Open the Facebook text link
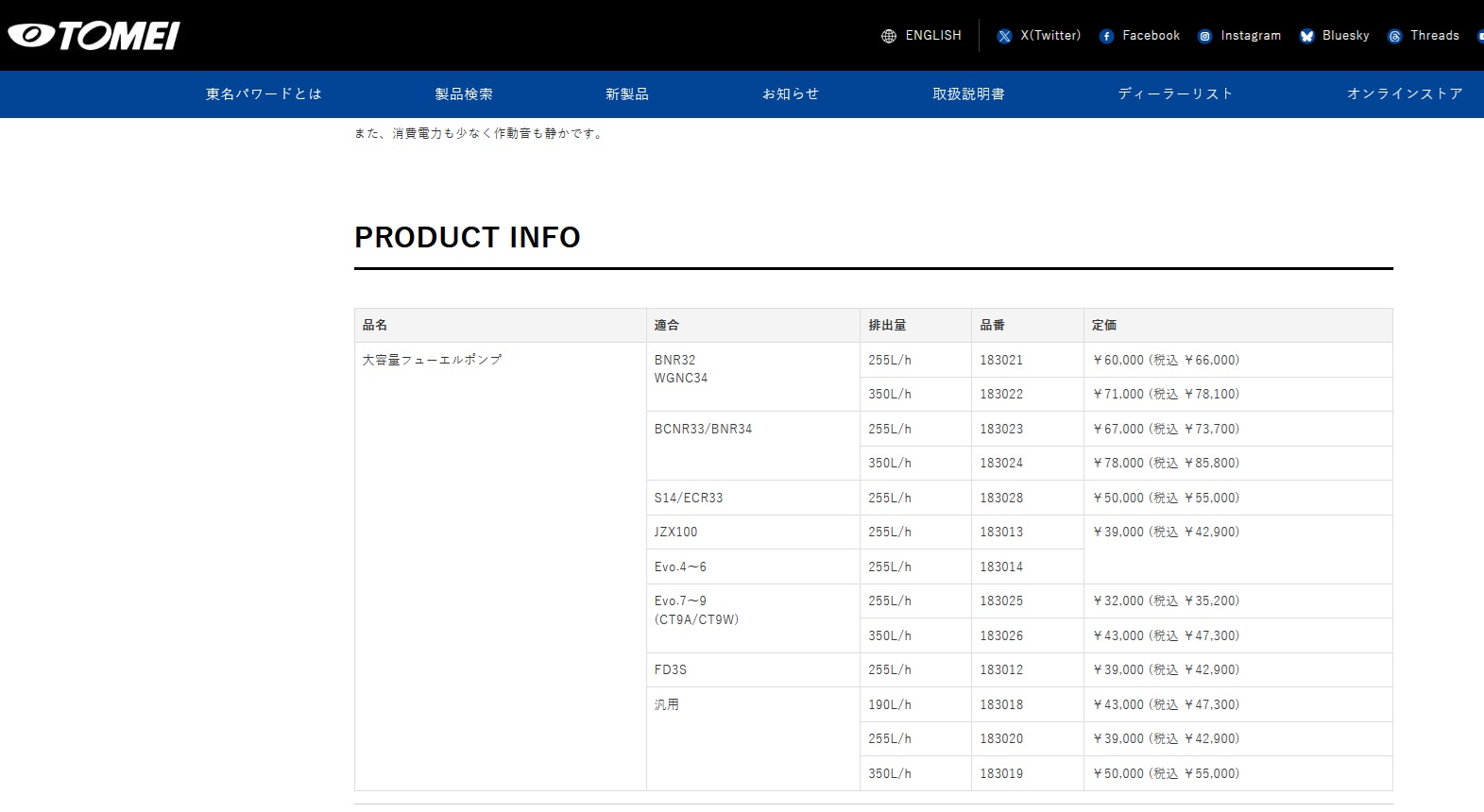 (x=1151, y=35)
